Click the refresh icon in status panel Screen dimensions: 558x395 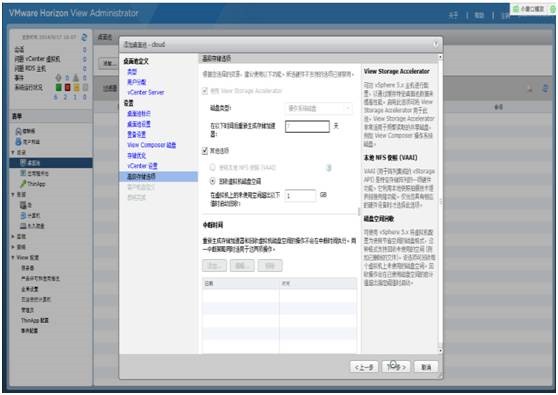(84, 37)
